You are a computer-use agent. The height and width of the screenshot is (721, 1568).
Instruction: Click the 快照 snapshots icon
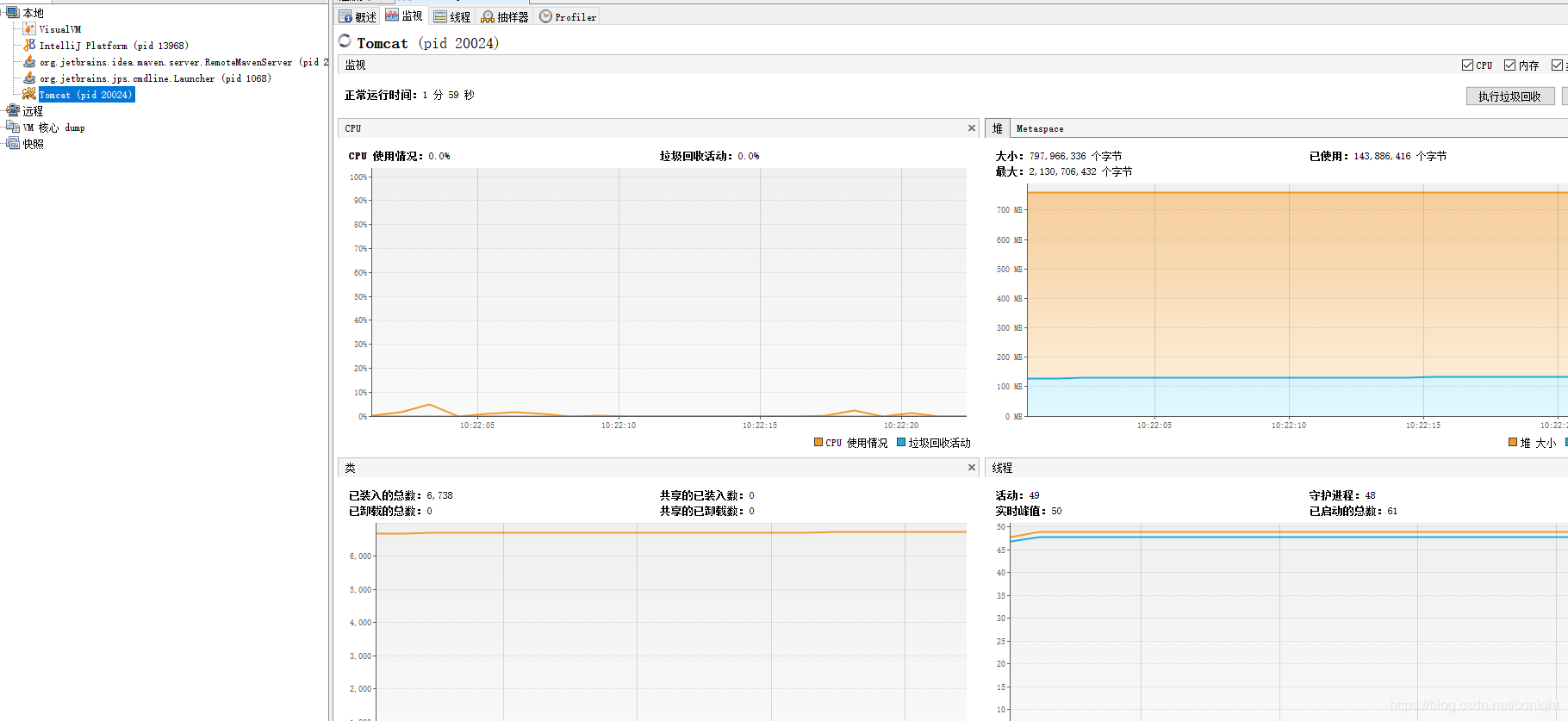pyautogui.click(x=13, y=143)
